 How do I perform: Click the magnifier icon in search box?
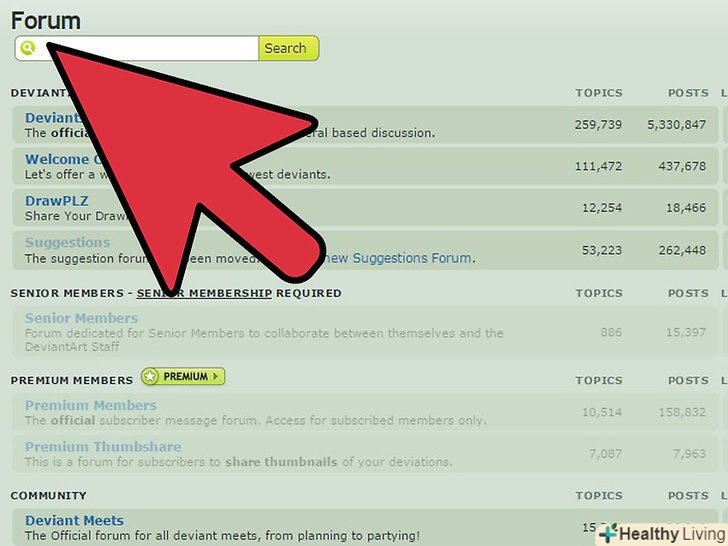[28, 48]
